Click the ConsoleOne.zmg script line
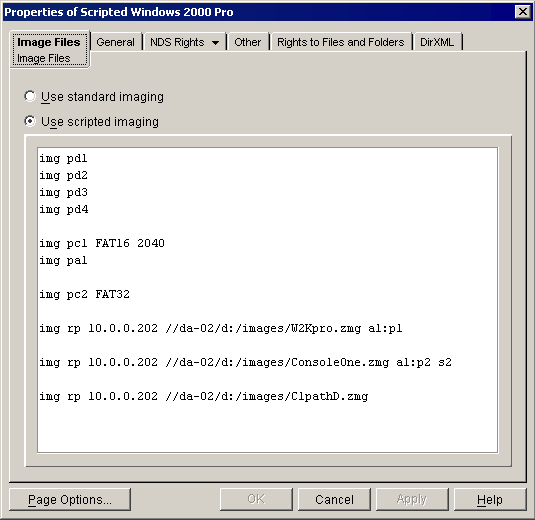The height and width of the screenshot is (520, 535). (245, 362)
